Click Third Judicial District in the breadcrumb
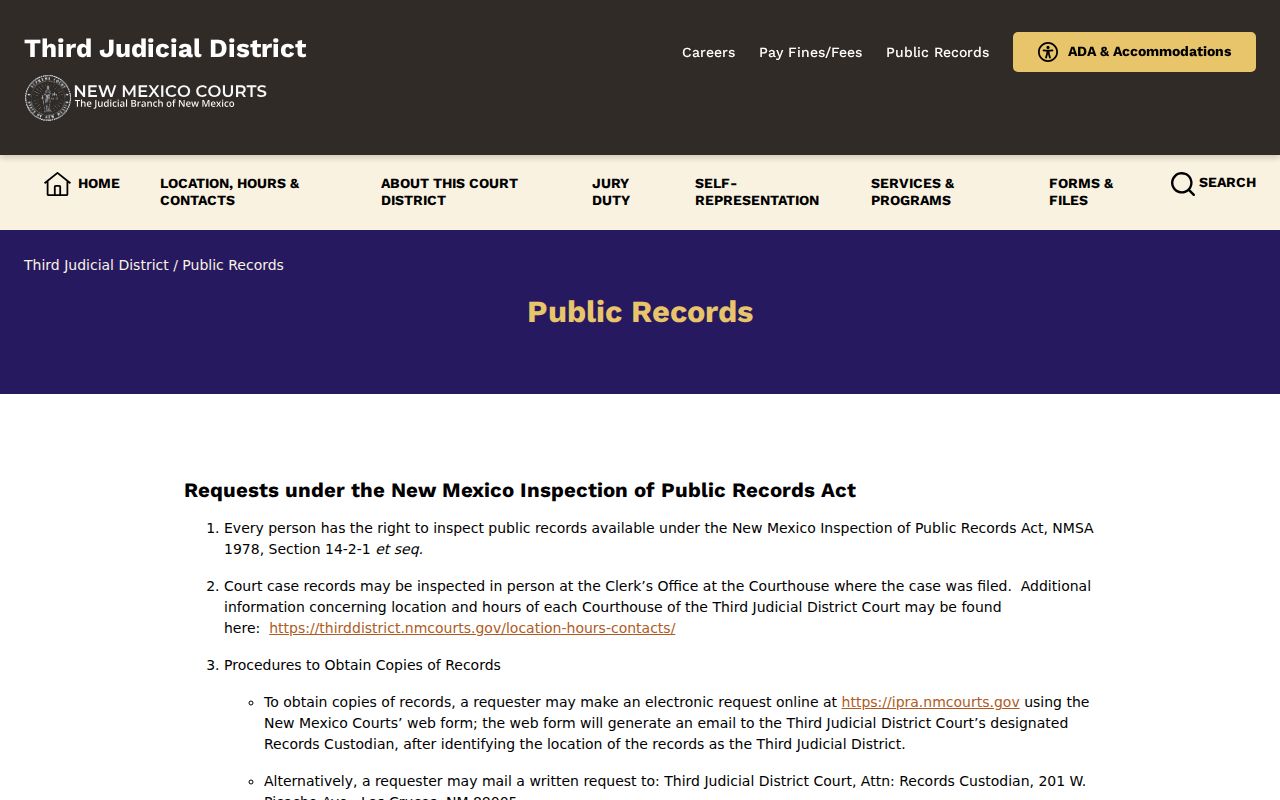1280x800 pixels. pos(96,265)
